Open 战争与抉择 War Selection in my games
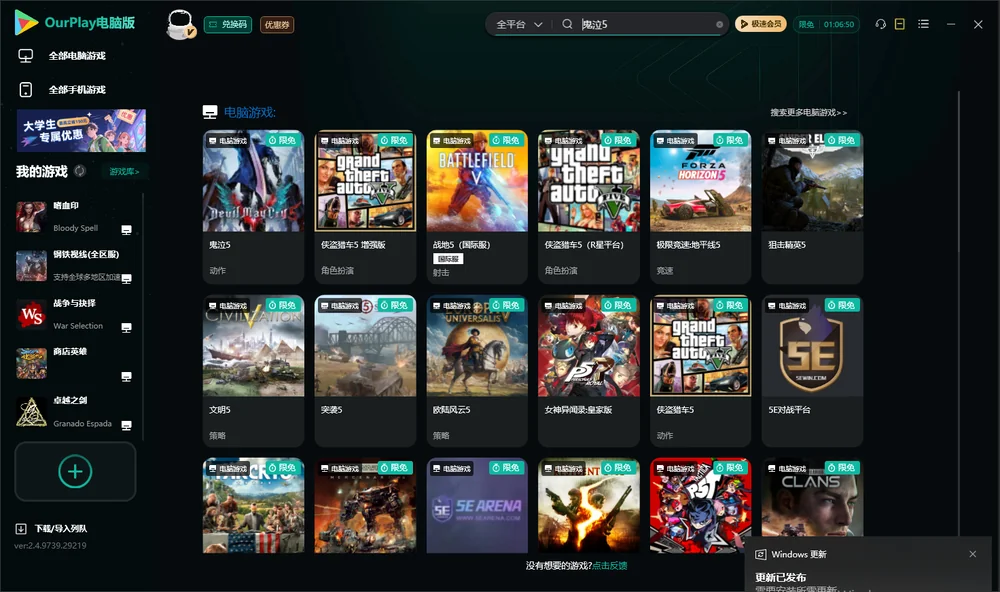 coord(75,314)
